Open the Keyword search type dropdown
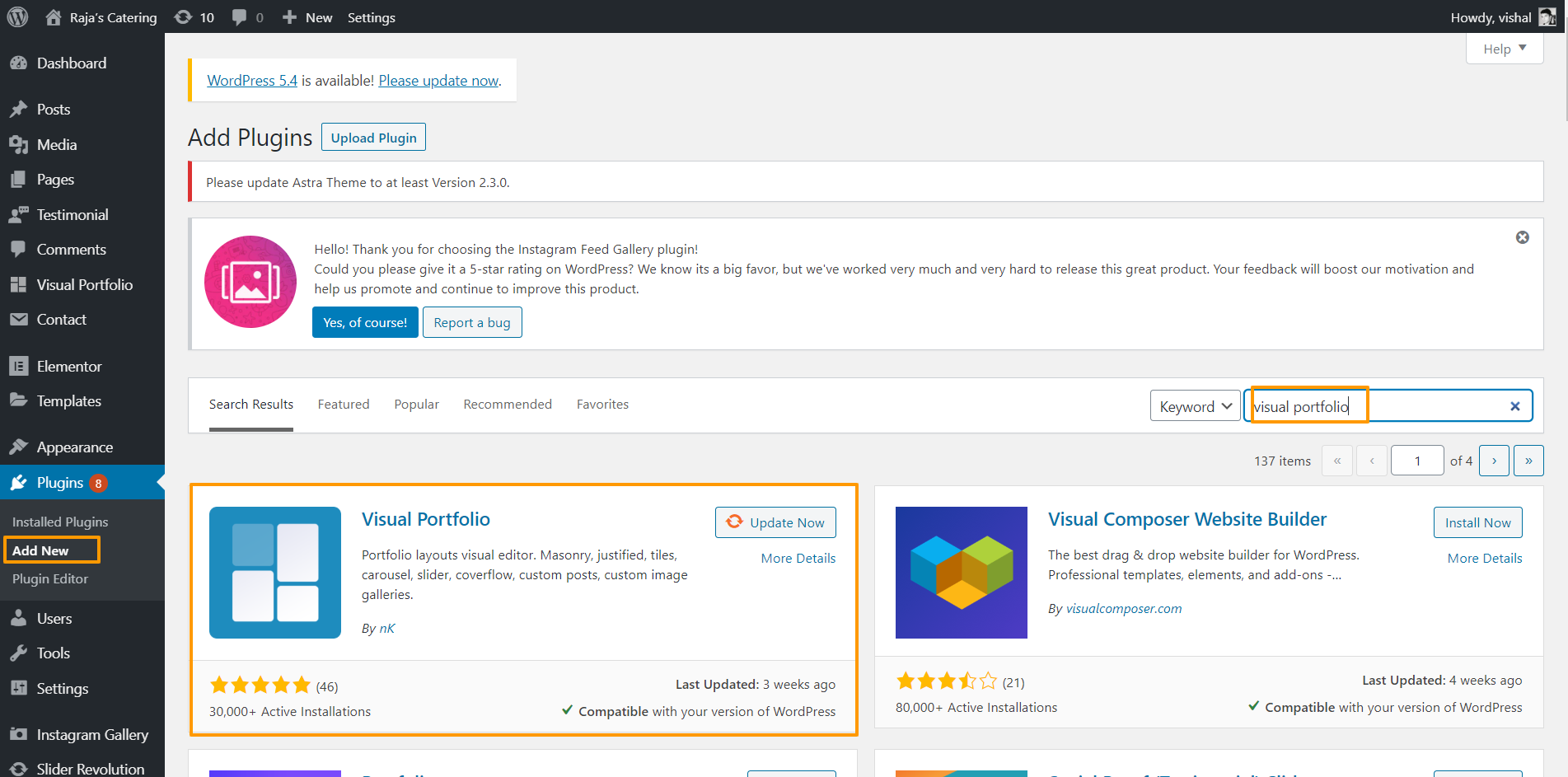 (x=1195, y=406)
